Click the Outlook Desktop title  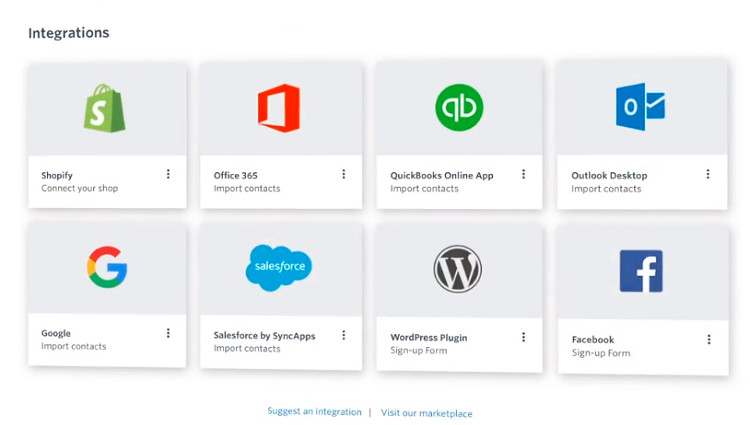point(609,175)
